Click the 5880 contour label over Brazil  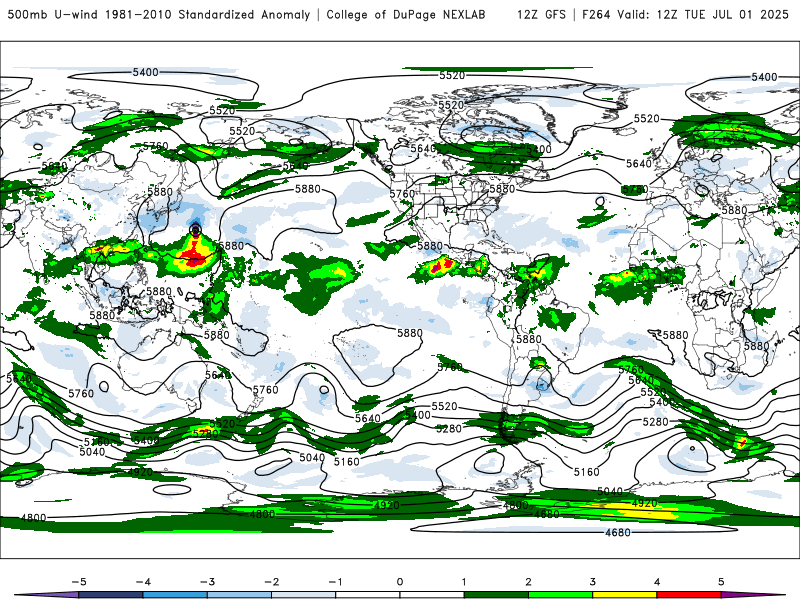pyautogui.click(x=528, y=339)
